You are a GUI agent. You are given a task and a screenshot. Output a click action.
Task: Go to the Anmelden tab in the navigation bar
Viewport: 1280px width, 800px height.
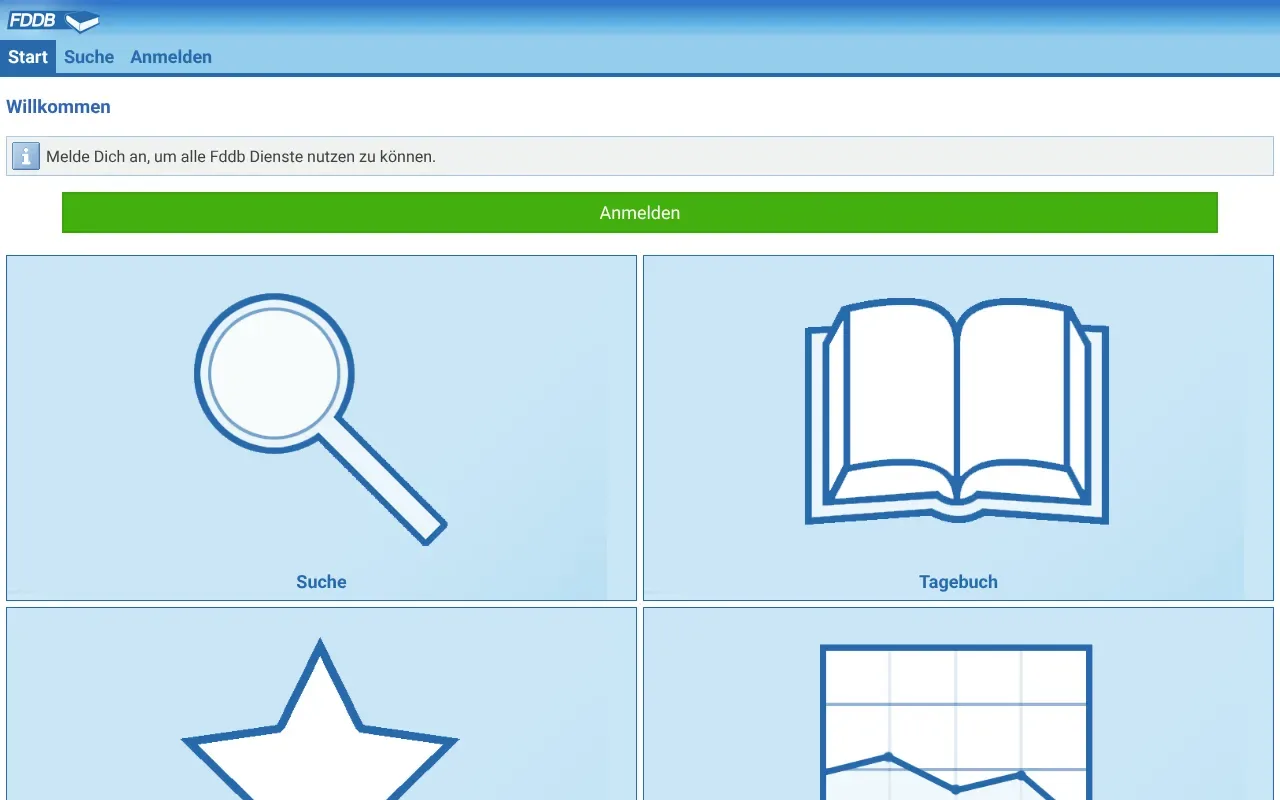[171, 57]
